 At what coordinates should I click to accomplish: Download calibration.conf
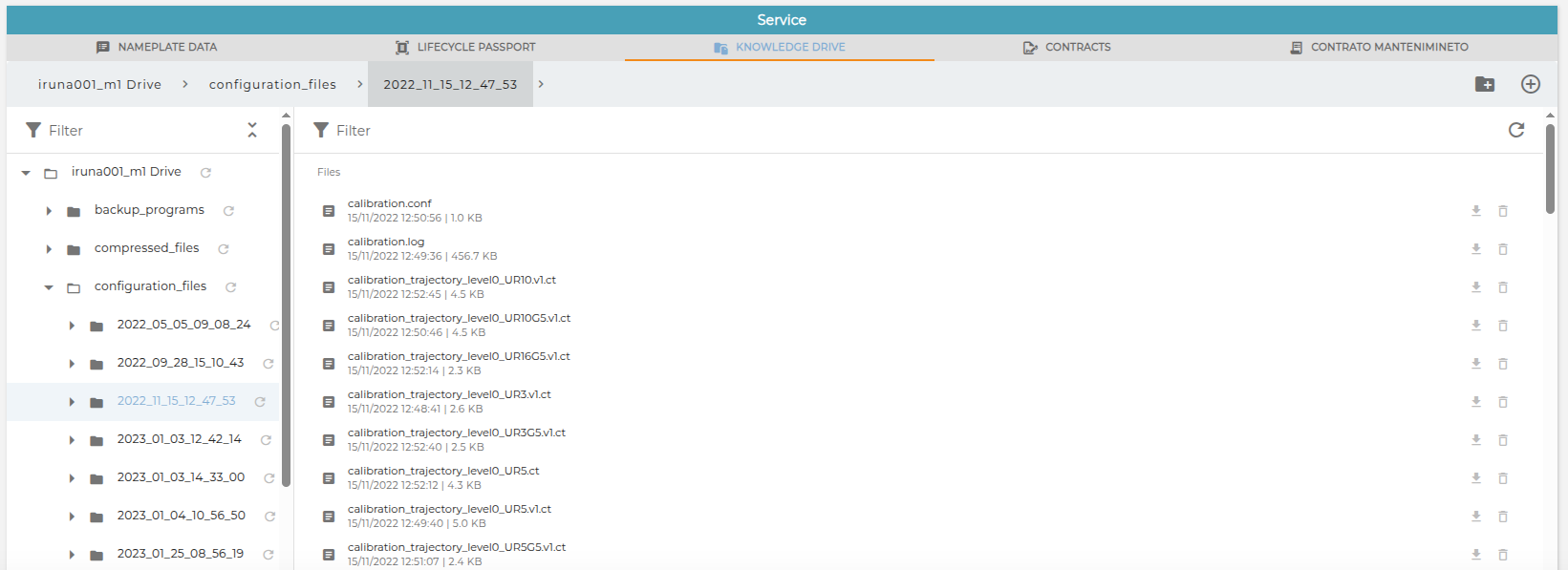1476,211
